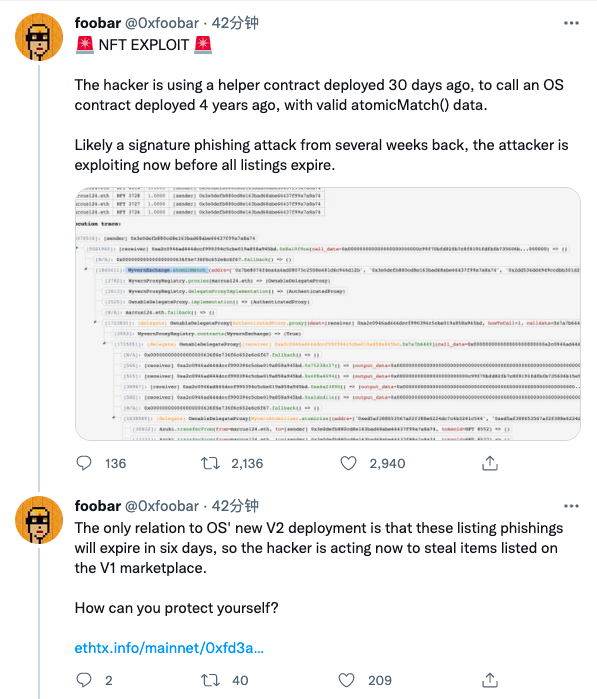This screenshot has height=699, width=597.
Task: Open the transaction trace screenshot image
Action: point(328,314)
